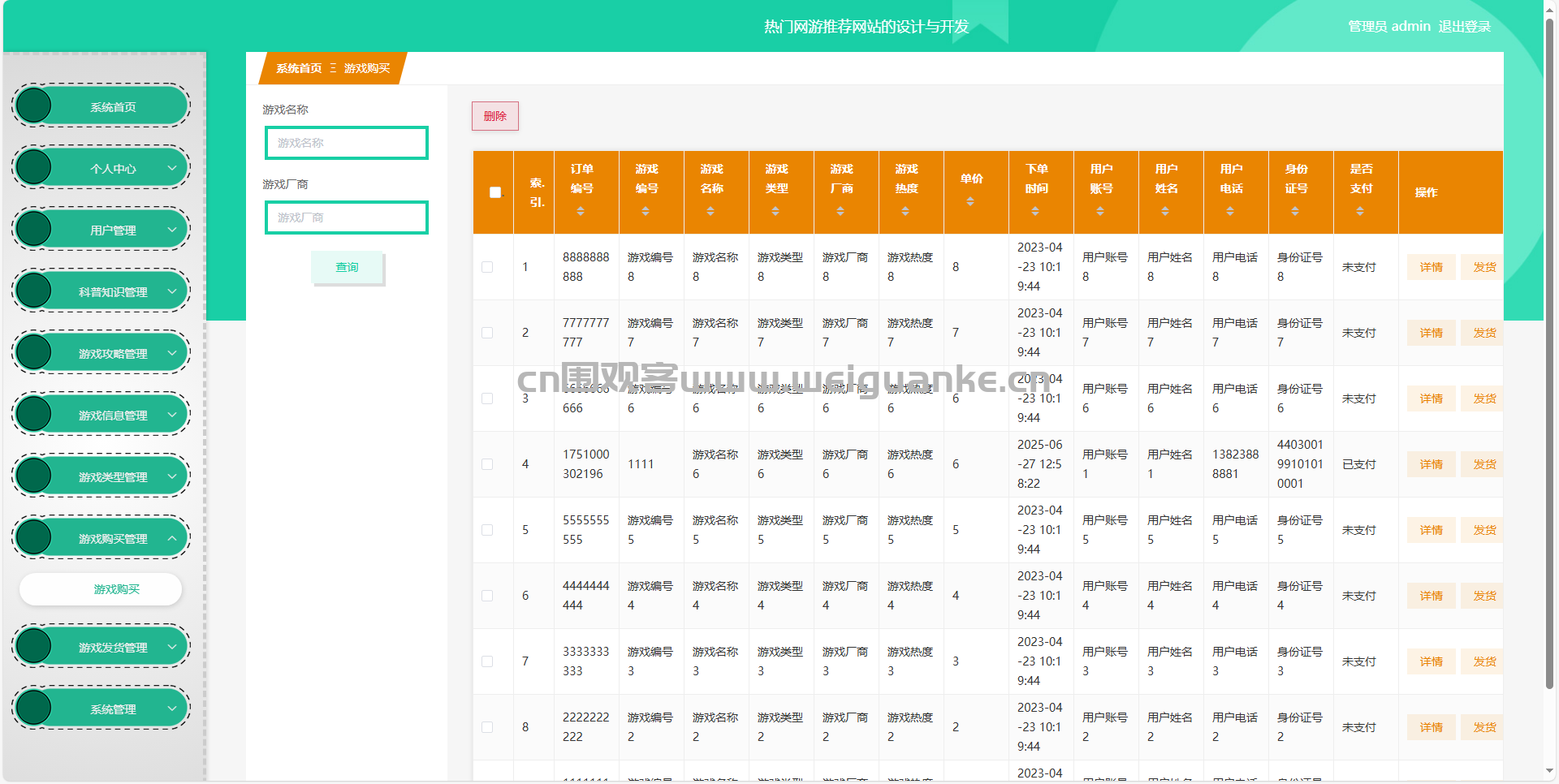Click phone number 13823888881 cell
Screen dimensions: 1559x784
point(1235,464)
